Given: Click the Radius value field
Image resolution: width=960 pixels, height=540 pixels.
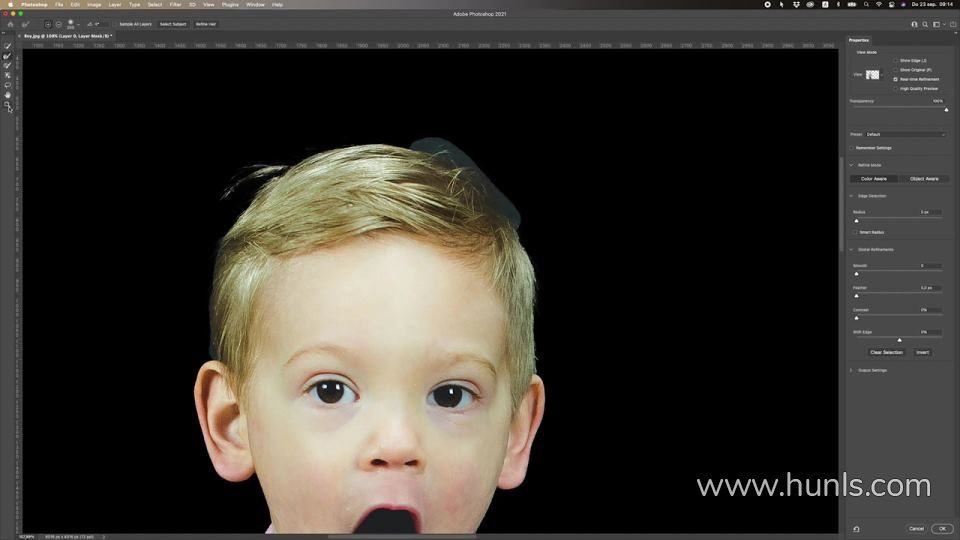Looking at the screenshot, I should (930, 212).
